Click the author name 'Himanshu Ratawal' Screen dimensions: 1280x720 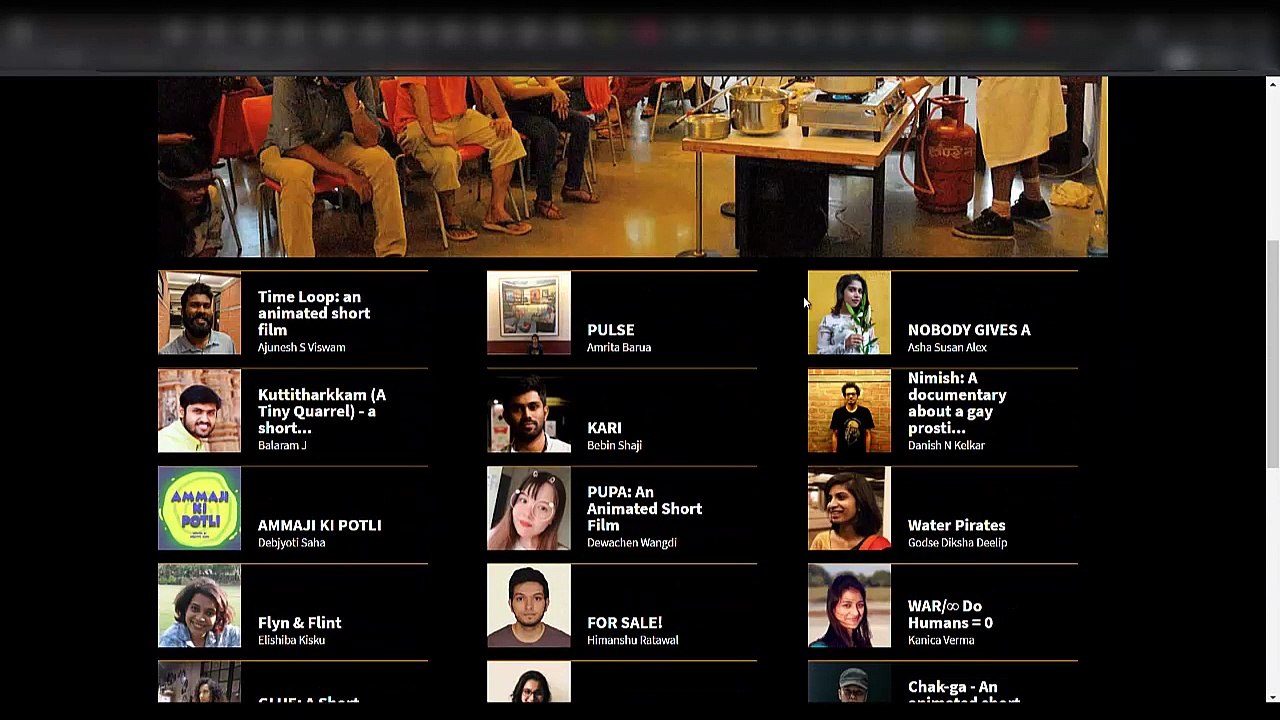(x=633, y=640)
